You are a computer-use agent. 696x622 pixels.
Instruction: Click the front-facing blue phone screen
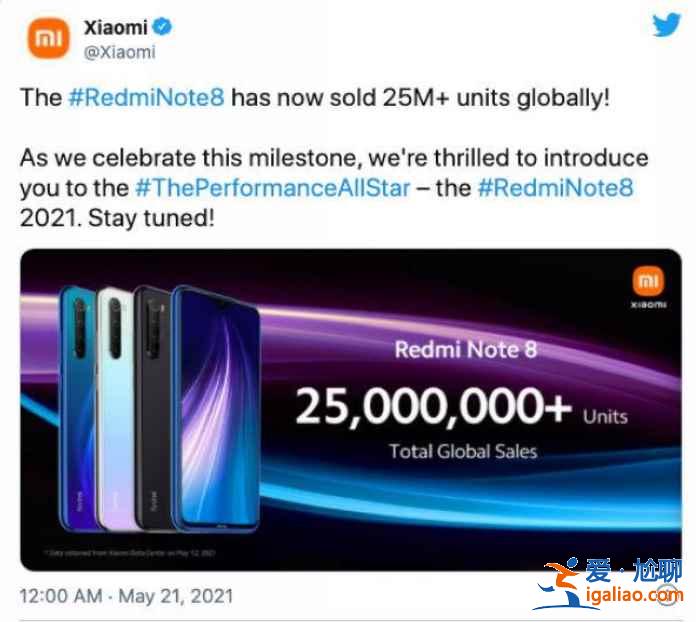coord(218,408)
